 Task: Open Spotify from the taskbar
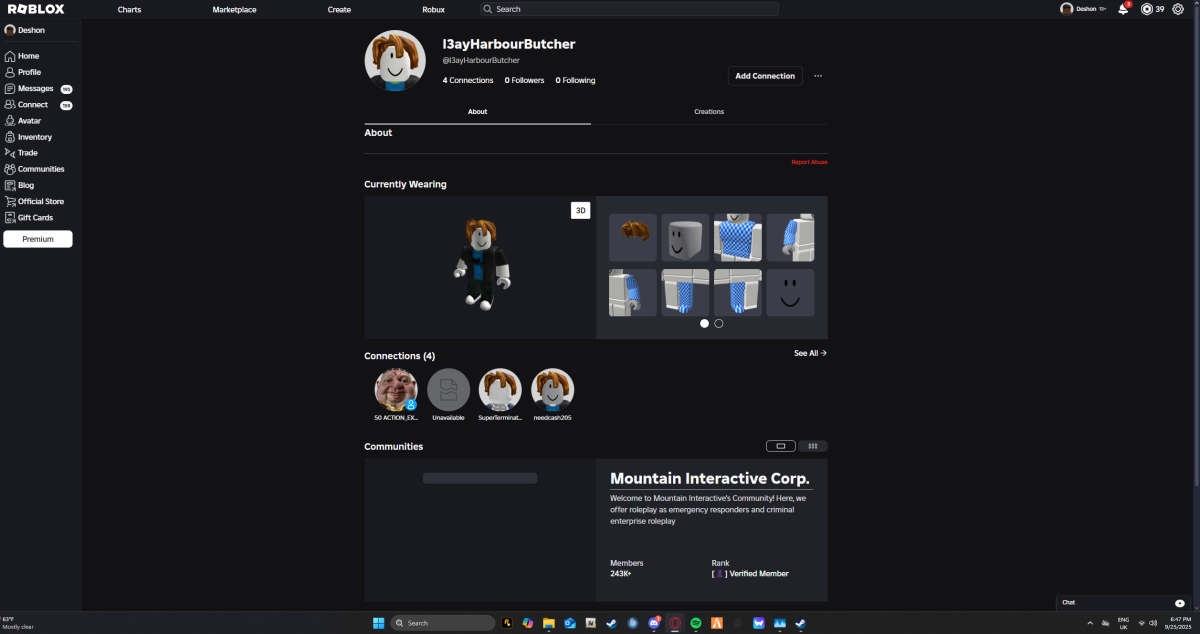pos(696,623)
